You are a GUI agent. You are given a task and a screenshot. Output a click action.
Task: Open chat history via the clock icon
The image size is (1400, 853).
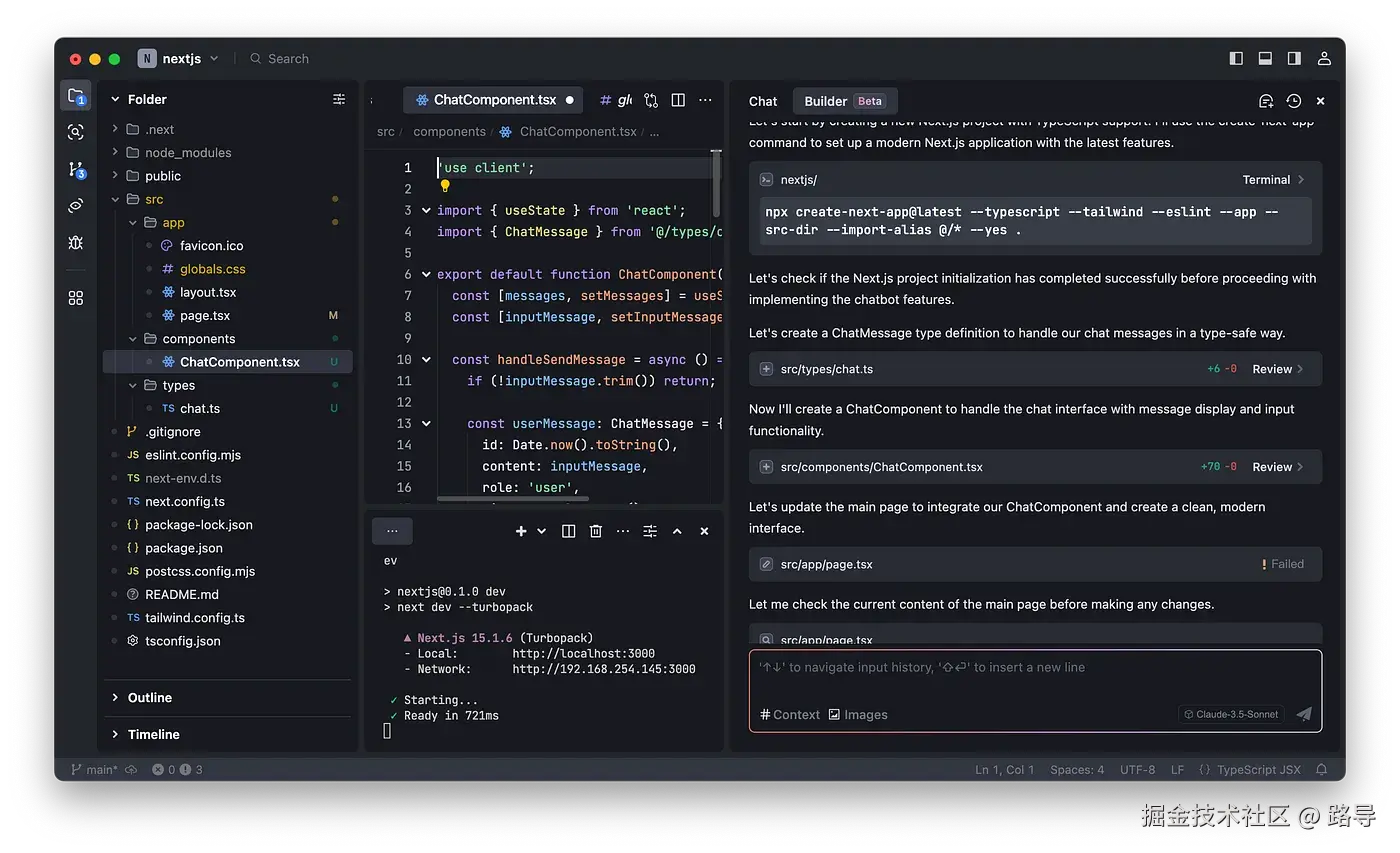pos(1293,101)
